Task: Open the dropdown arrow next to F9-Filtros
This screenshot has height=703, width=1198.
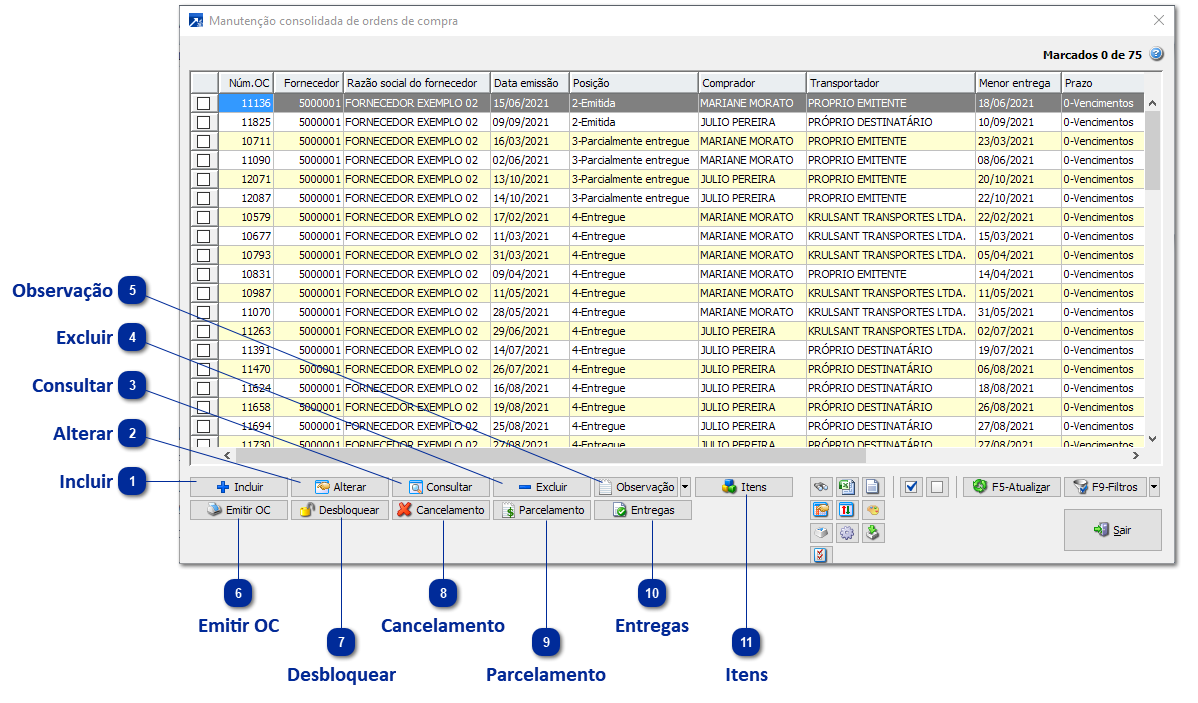Action: tap(1155, 487)
